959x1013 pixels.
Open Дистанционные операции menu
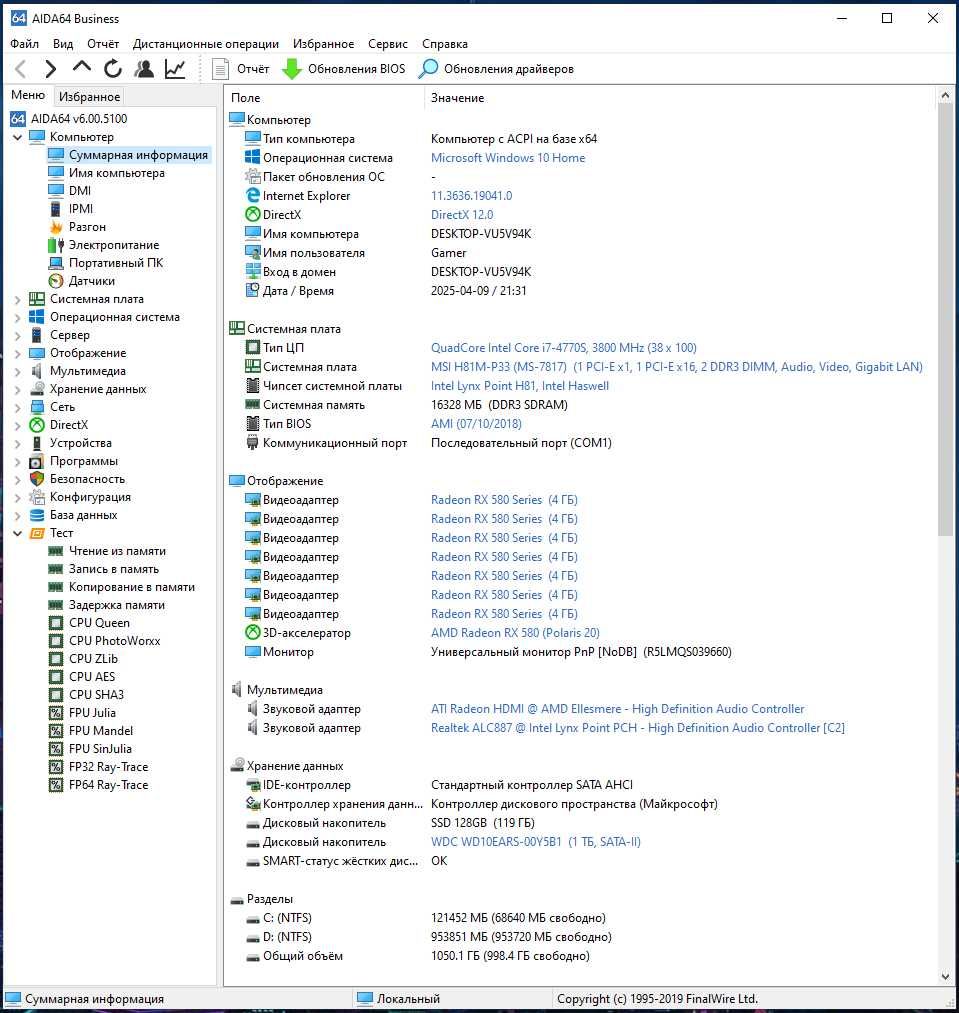[x=206, y=44]
